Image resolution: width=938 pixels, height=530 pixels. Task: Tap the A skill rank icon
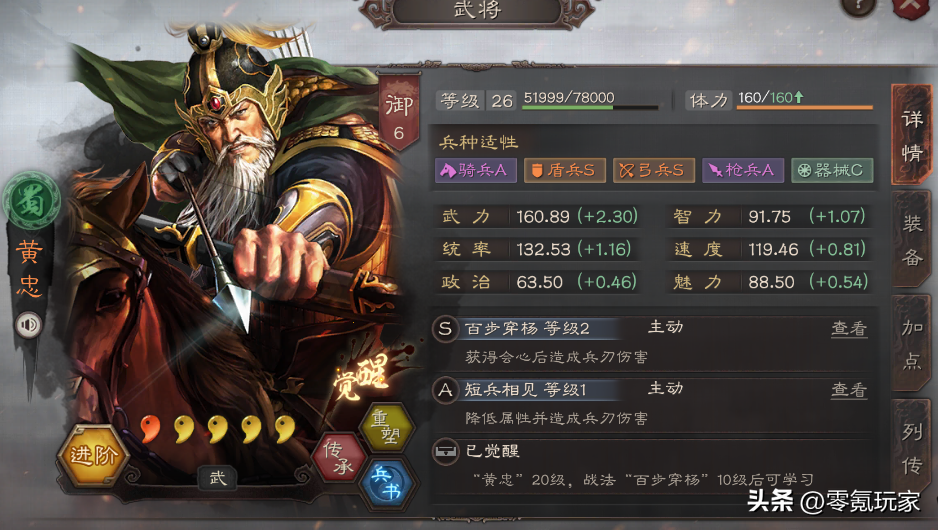445,390
